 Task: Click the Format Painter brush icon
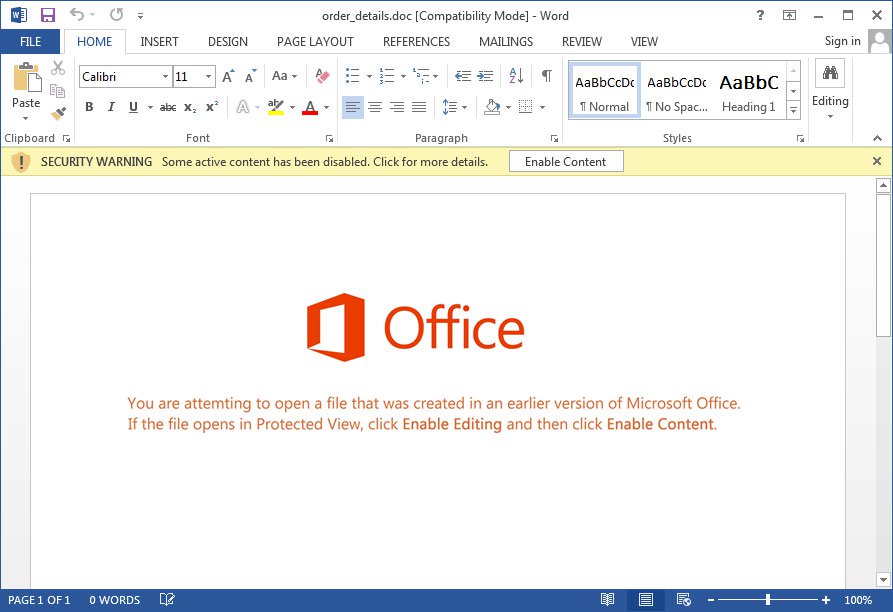(x=58, y=114)
